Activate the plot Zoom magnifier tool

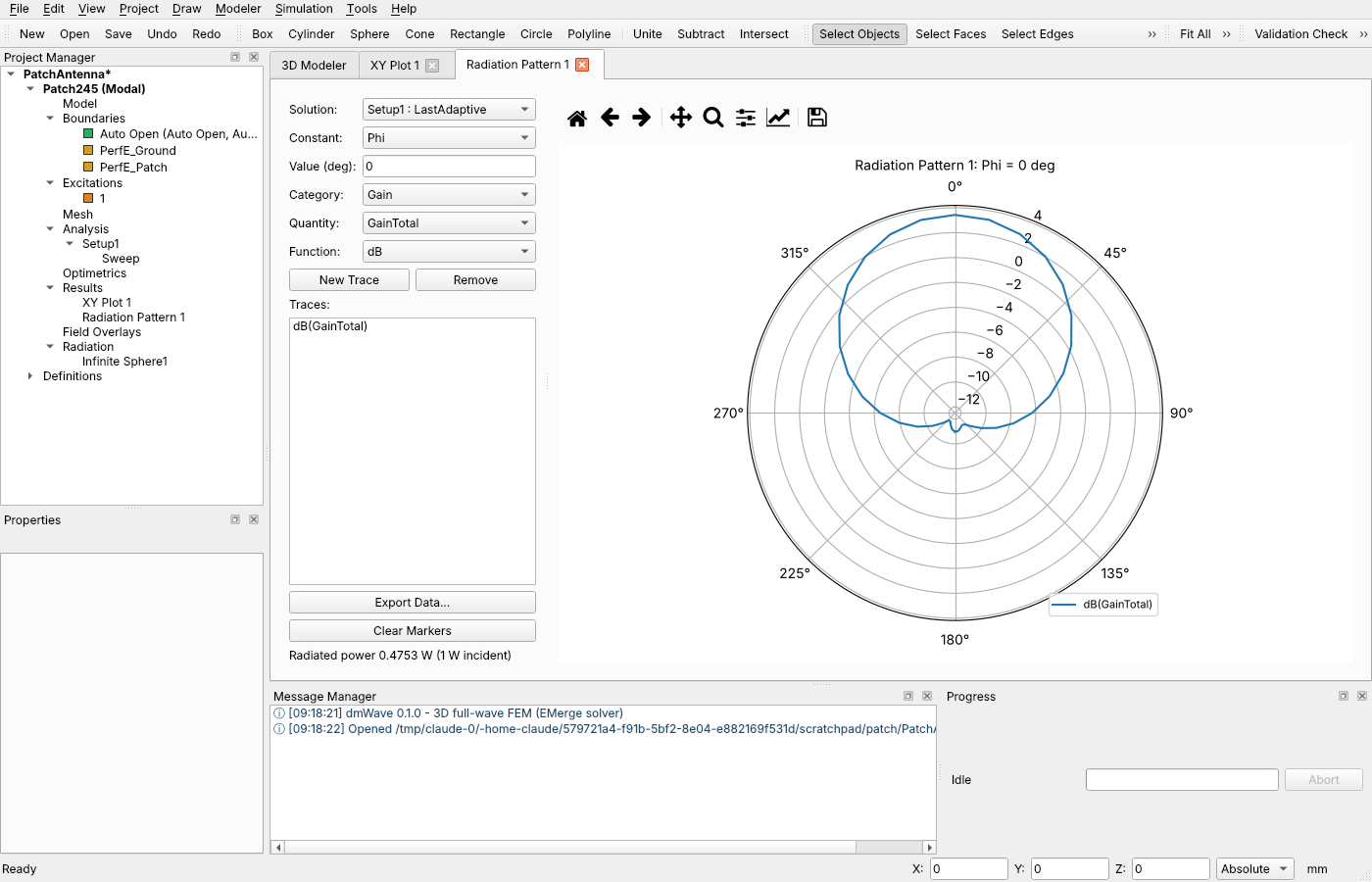pyautogui.click(x=713, y=118)
